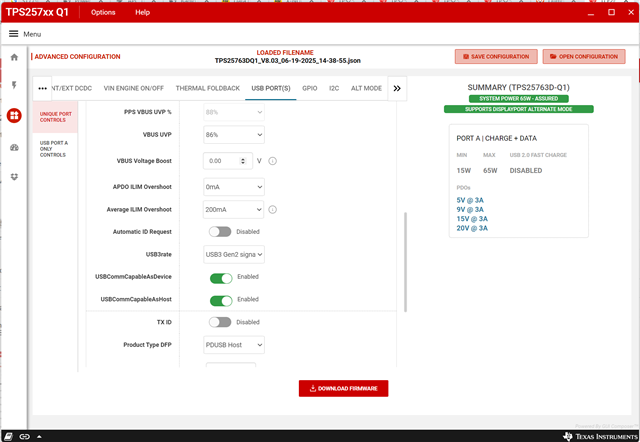Click DOWNLOAD FIRMWARE button

point(343,388)
